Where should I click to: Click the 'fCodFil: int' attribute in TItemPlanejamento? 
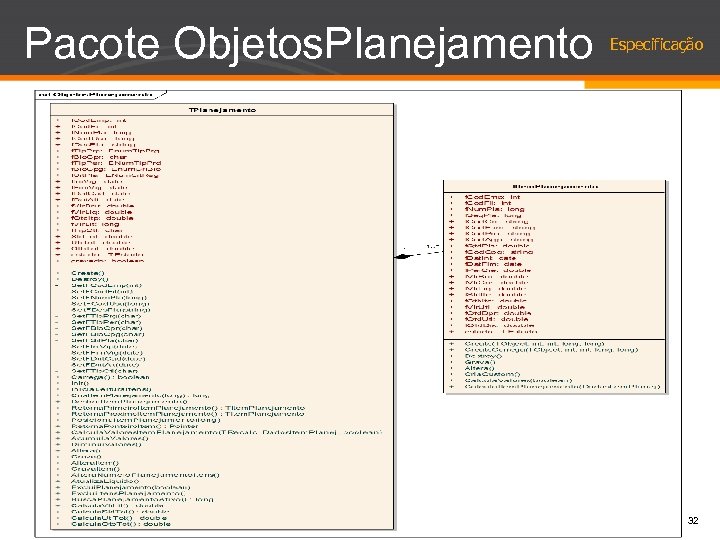[x=488, y=203]
